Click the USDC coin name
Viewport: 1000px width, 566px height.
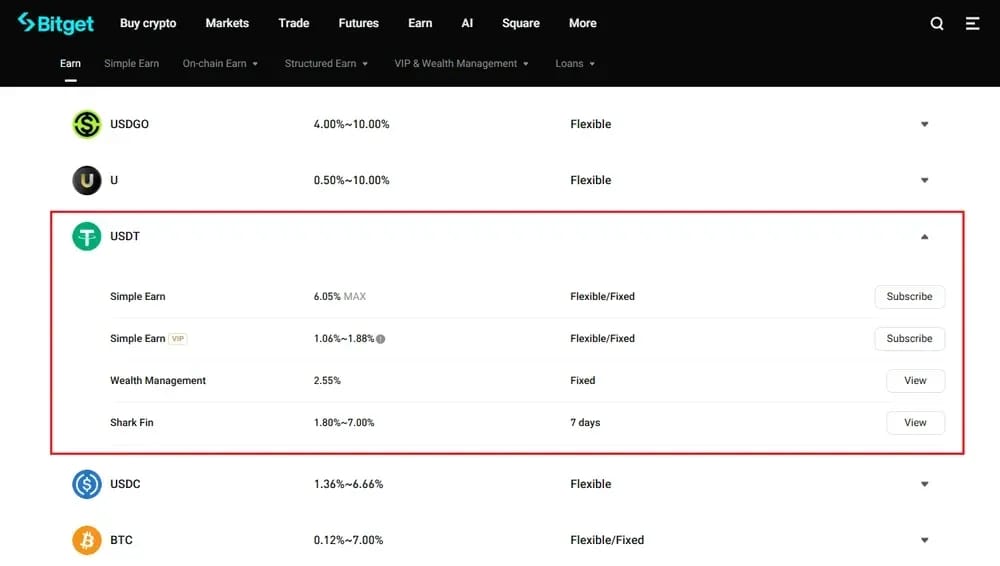(125, 484)
